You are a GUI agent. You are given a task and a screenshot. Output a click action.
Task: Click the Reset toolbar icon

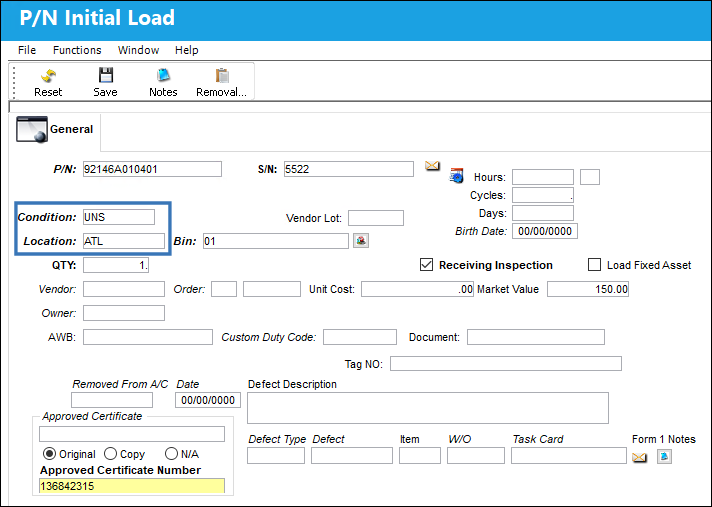pyautogui.click(x=48, y=75)
